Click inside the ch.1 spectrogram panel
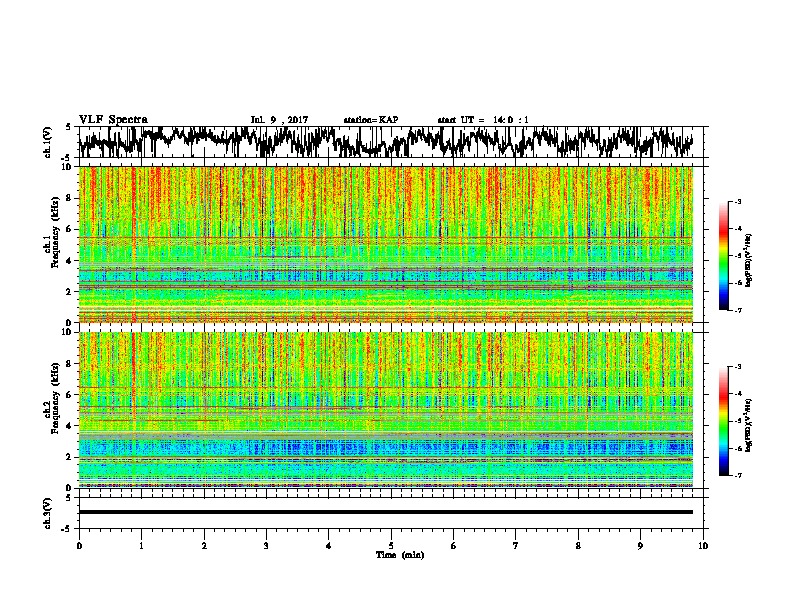This screenshot has width=792, height=612. click(x=385, y=244)
